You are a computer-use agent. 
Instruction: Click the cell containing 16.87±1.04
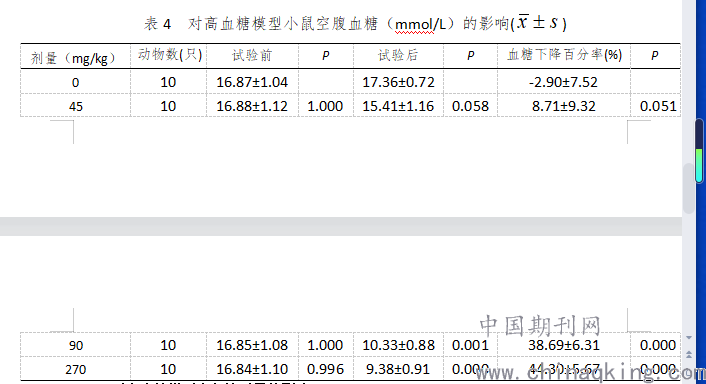coord(253,82)
